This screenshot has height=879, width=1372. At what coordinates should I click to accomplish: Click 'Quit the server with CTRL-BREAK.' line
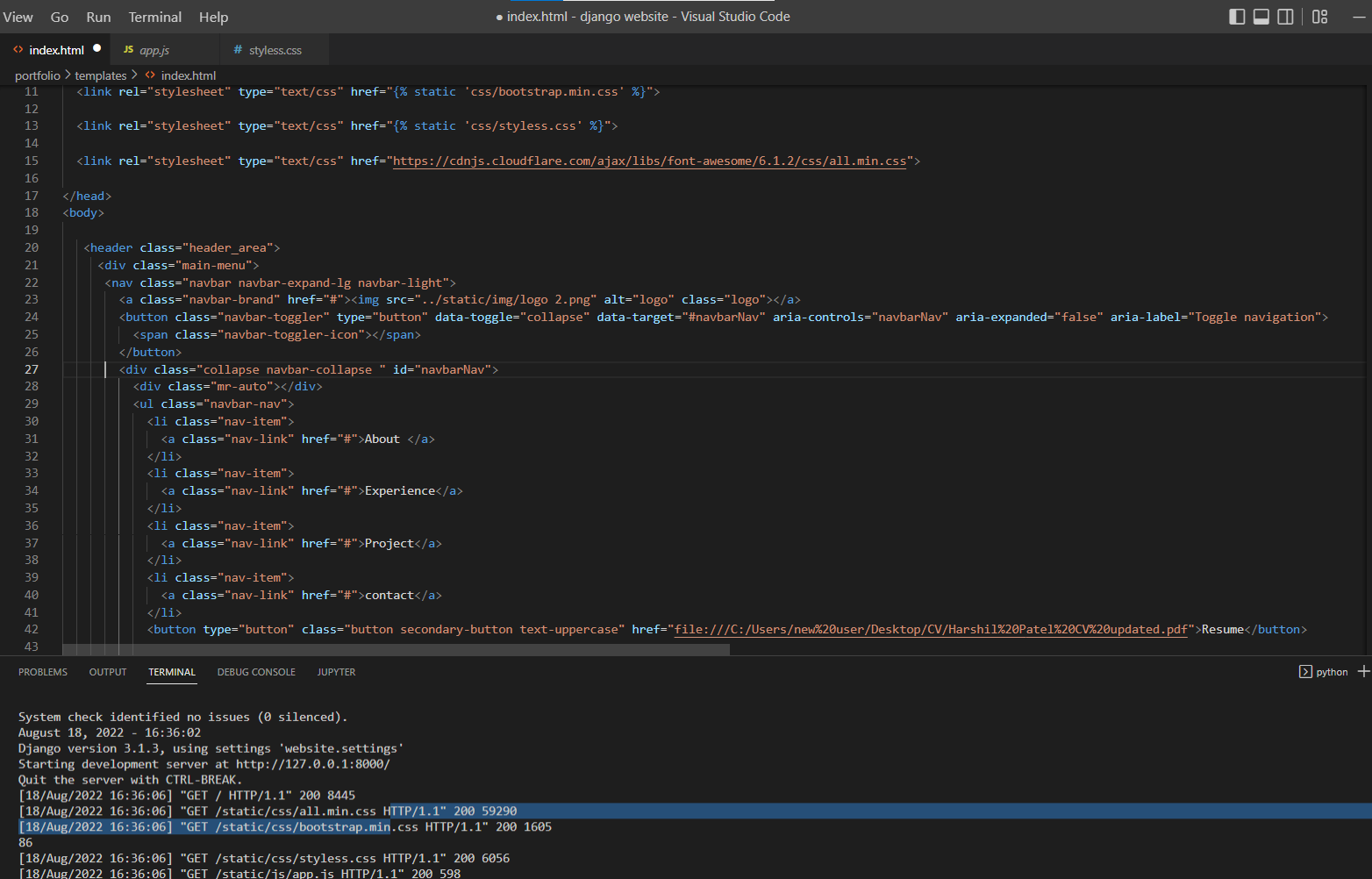(131, 780)
